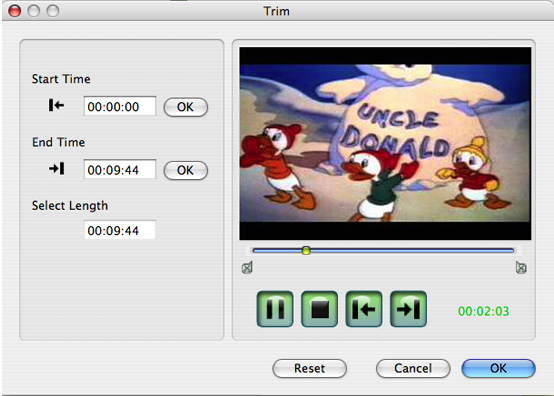Click the left trim marker below the seek bar
The image size is (554, 396).
click(247, 267)
